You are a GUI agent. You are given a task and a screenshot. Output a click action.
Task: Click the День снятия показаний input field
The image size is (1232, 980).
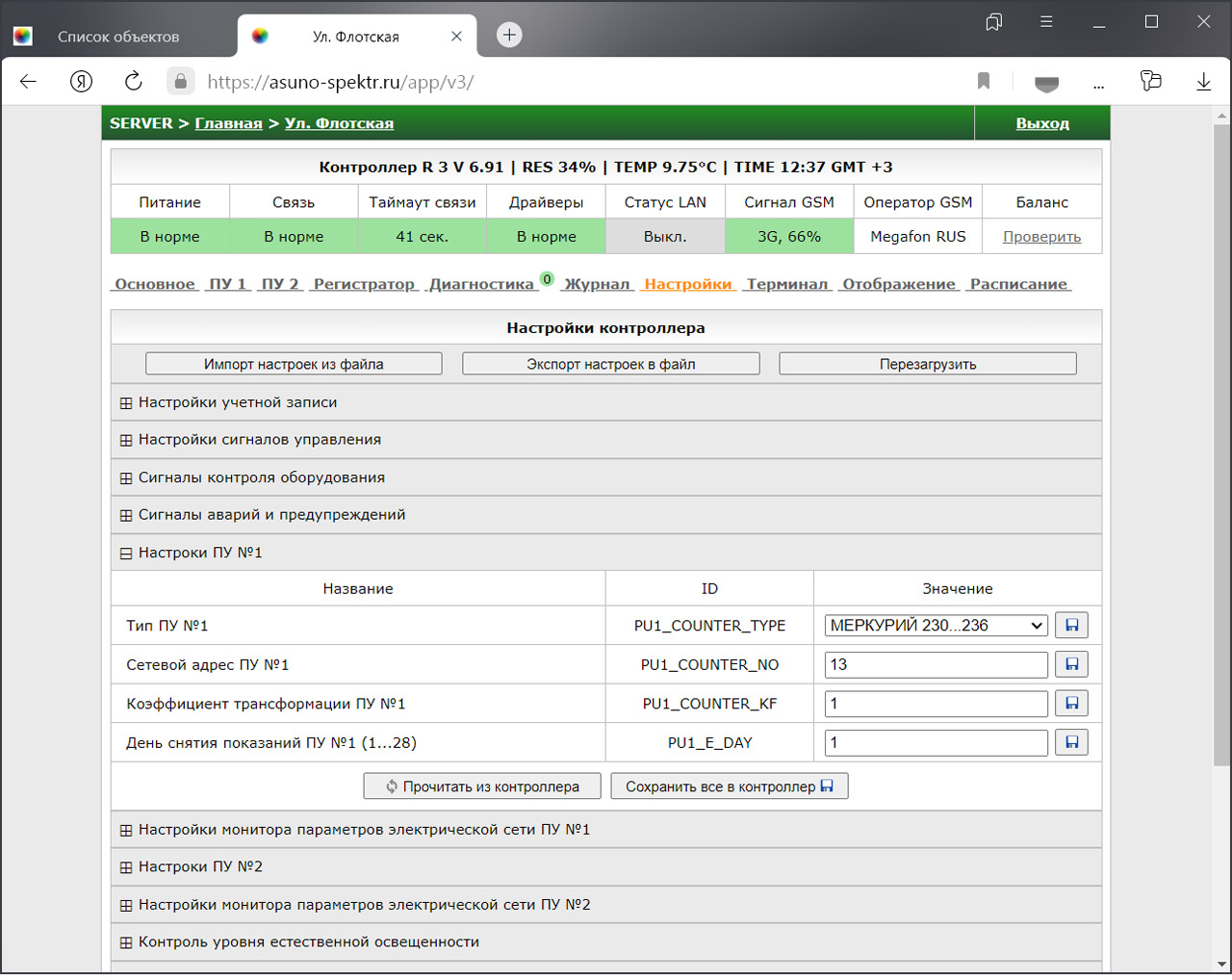[x=937, y=743]
